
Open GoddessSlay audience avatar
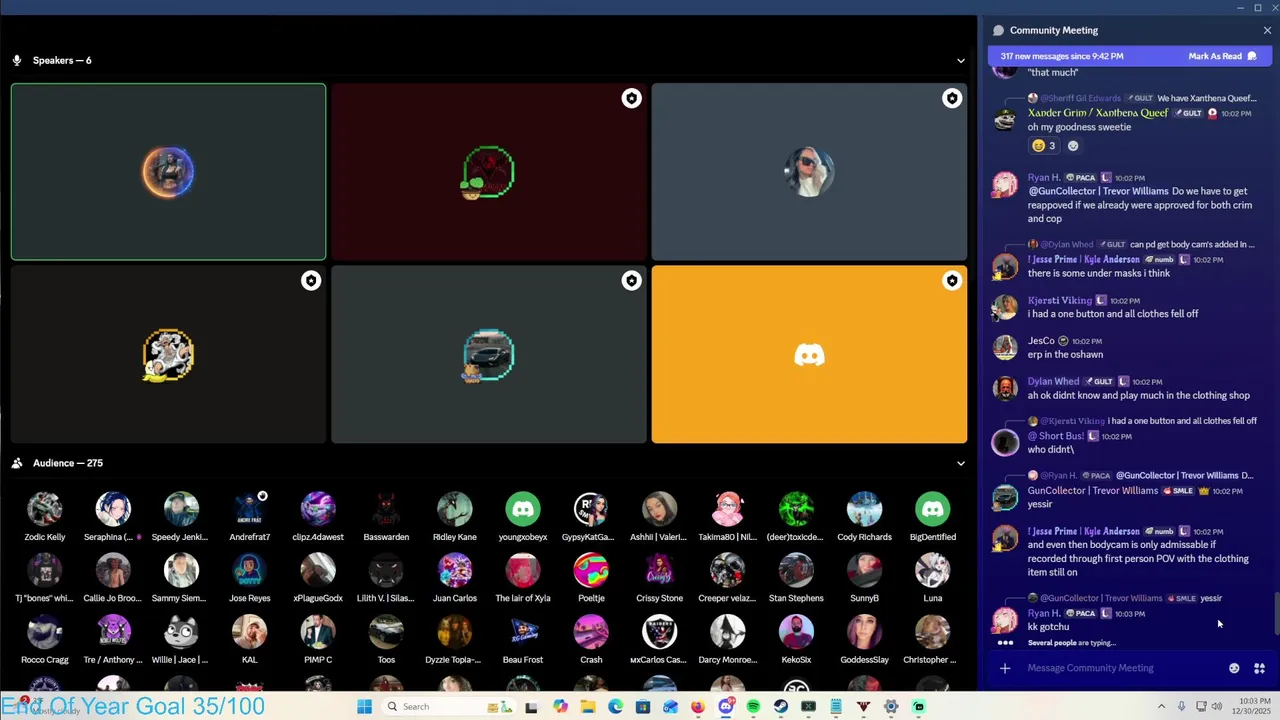pyautogui.click(x=864, y=632)
